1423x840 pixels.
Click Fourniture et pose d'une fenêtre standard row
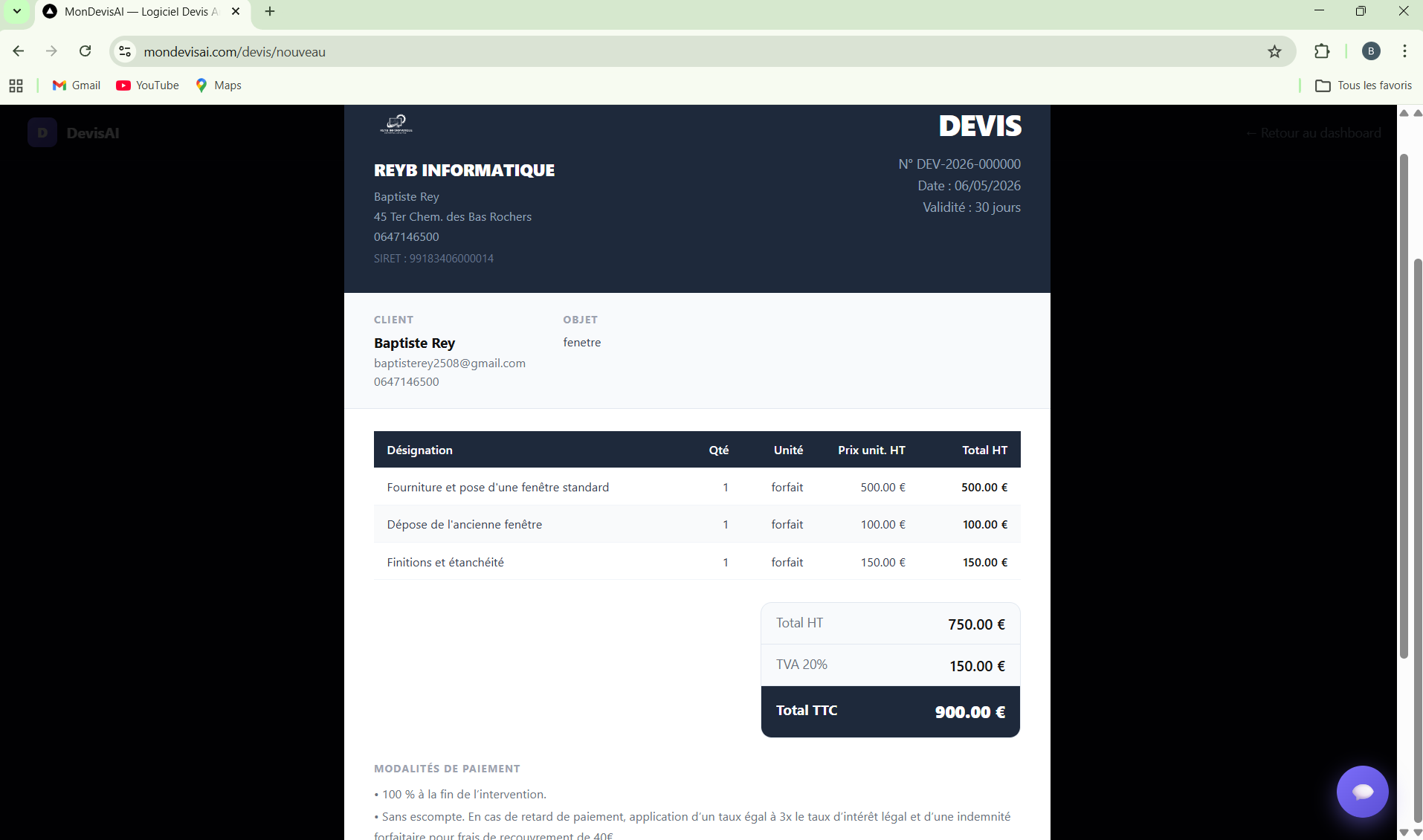(x=697, y=487)
